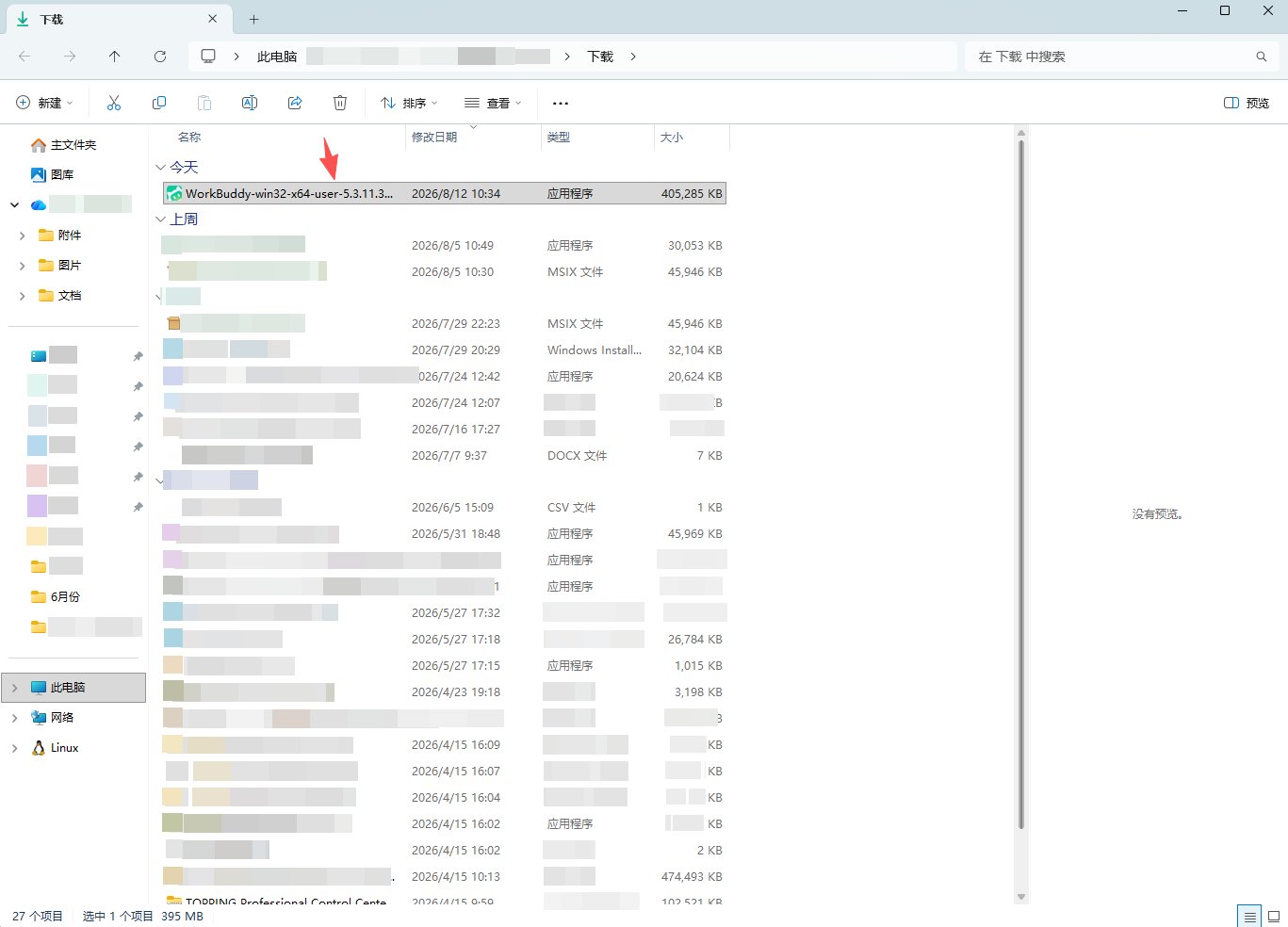Click 下载 in the address breadcrumb
Screen dimensions: 1288x927
click(x=600, y=57)
